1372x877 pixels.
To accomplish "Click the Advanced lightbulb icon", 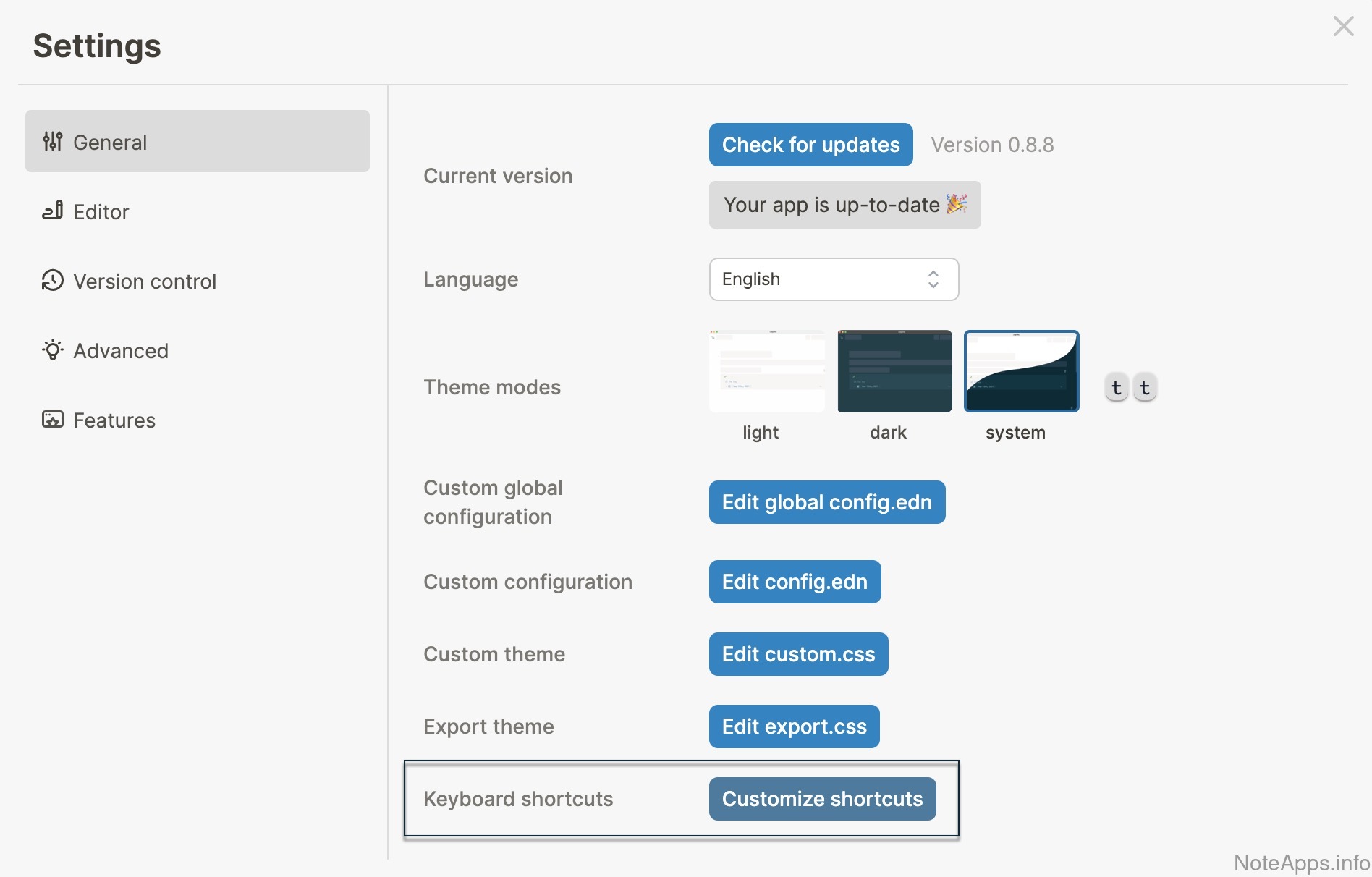I will [x=52, y=350].
